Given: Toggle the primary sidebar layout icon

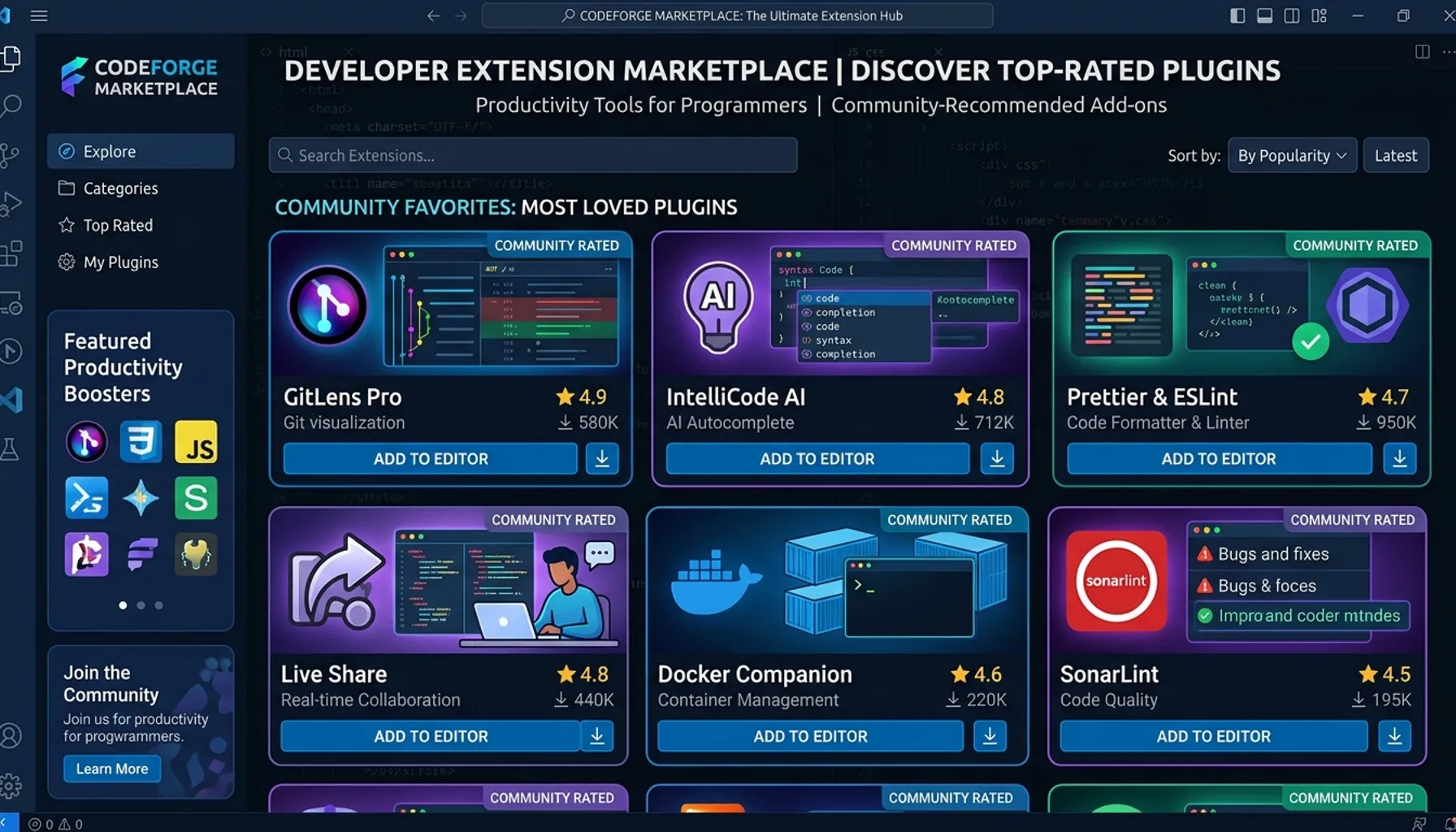Looking at the screenshot, I should coord(1237,15).
